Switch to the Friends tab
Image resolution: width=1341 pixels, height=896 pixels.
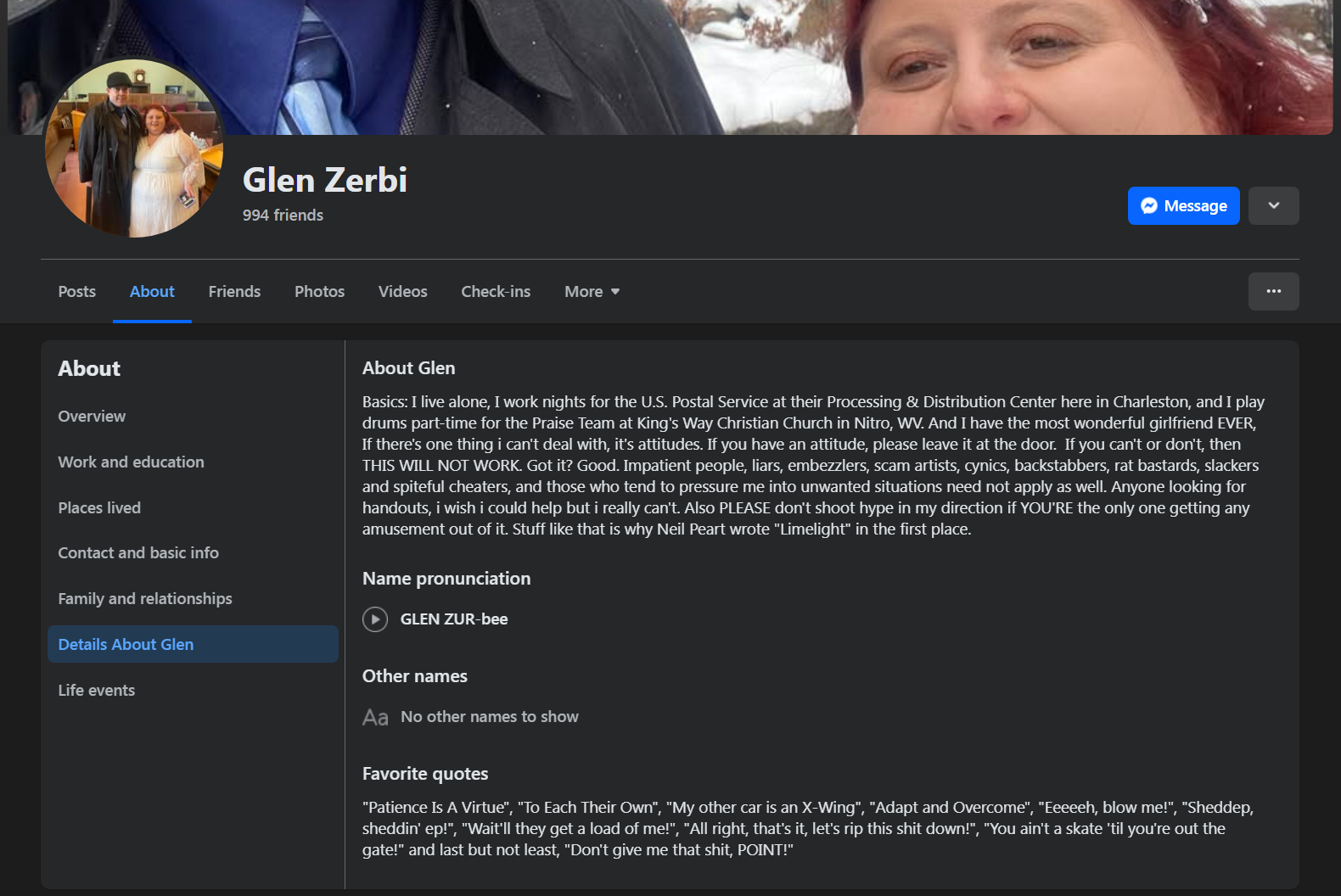[x=234, y=292]
